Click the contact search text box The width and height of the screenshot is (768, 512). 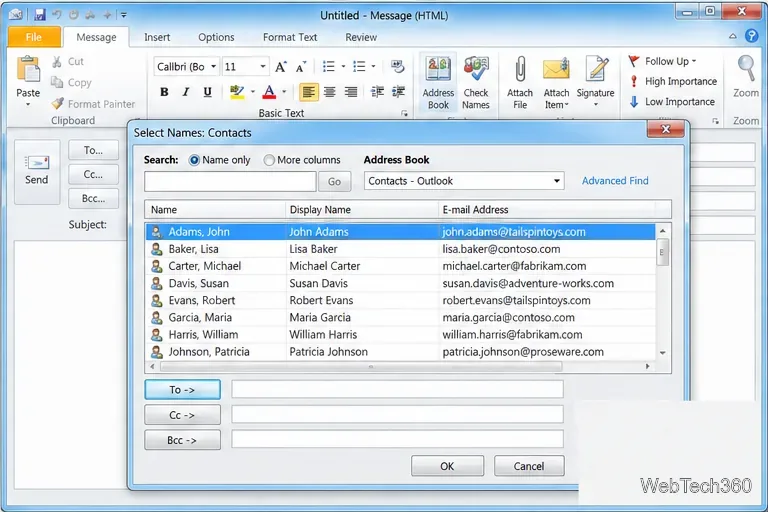click(x=230, y=182)
